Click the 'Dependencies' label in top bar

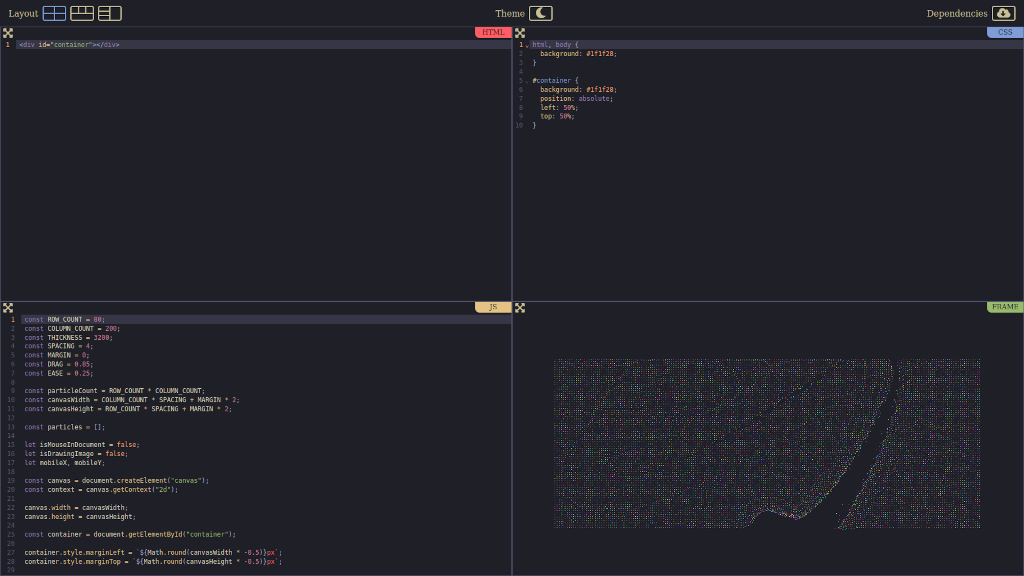click(x=957, y=14)
